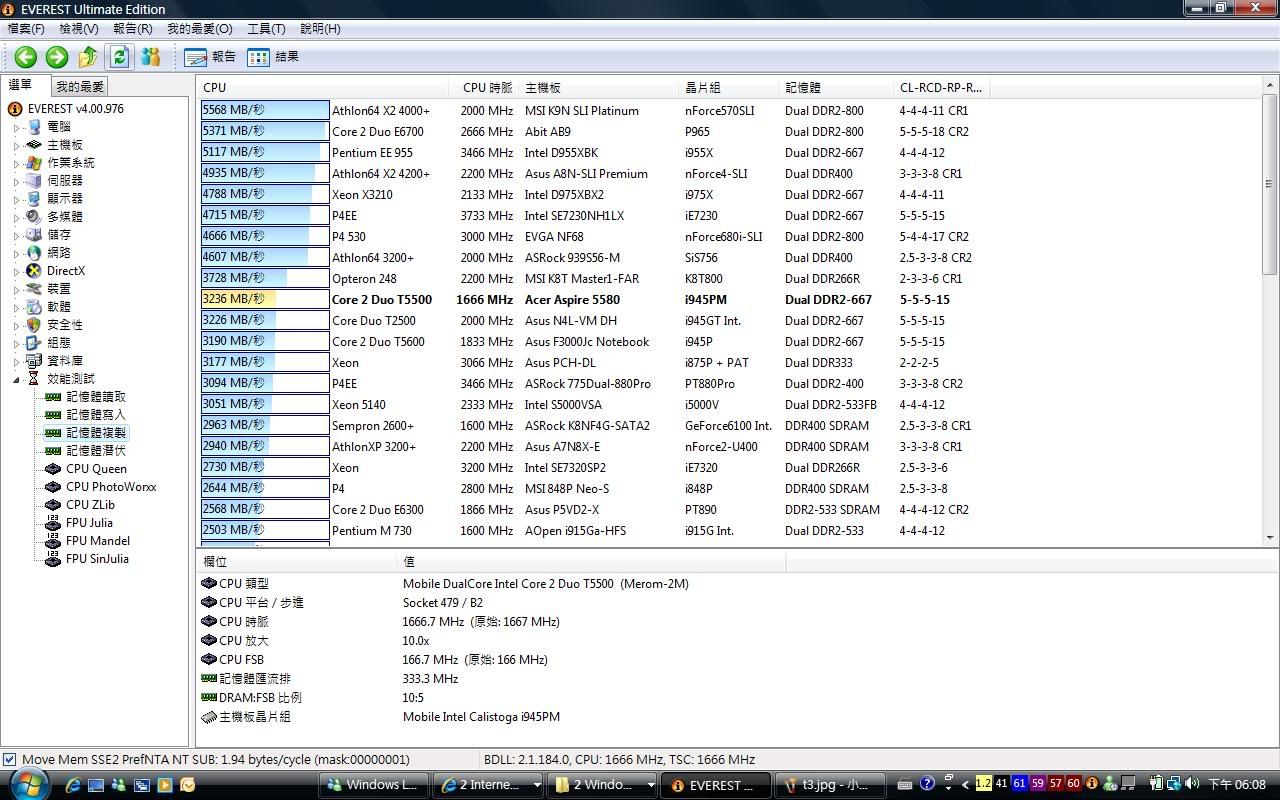Sort by the 主機板 column header
The image size is (1280, 800).
(598, 87)
